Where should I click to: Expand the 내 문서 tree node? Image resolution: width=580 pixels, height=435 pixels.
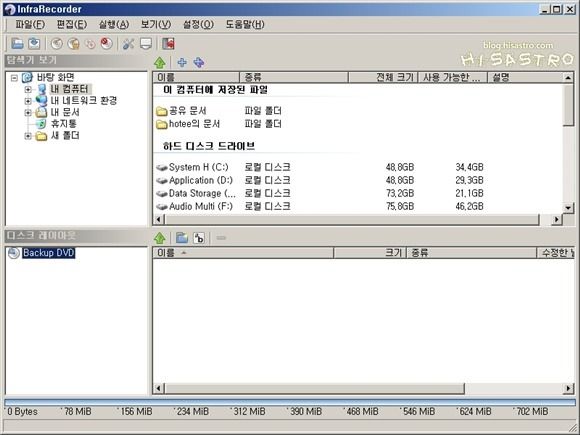point(28,112)
